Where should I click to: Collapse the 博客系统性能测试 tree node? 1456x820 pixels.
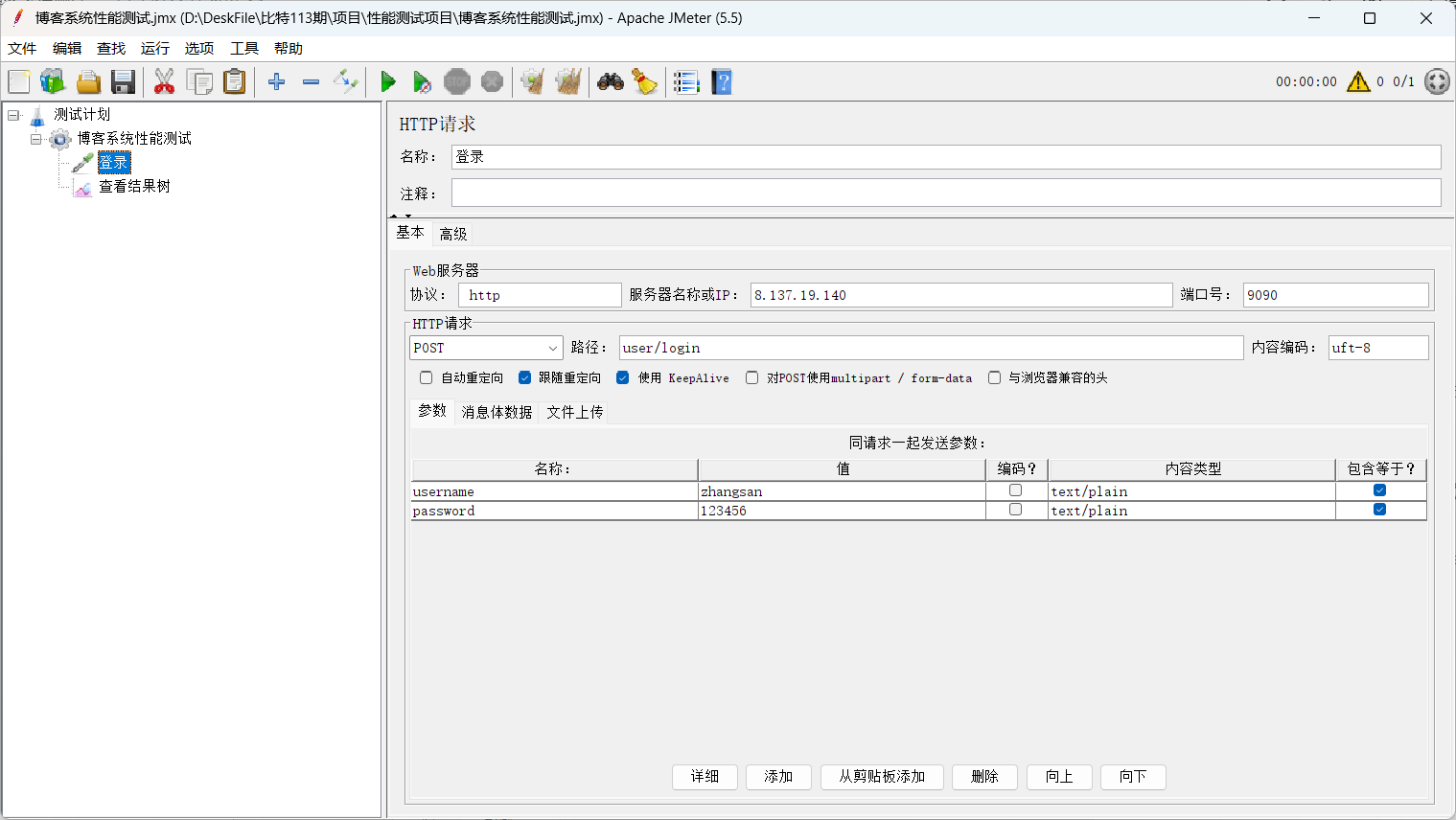coord(36,139)
